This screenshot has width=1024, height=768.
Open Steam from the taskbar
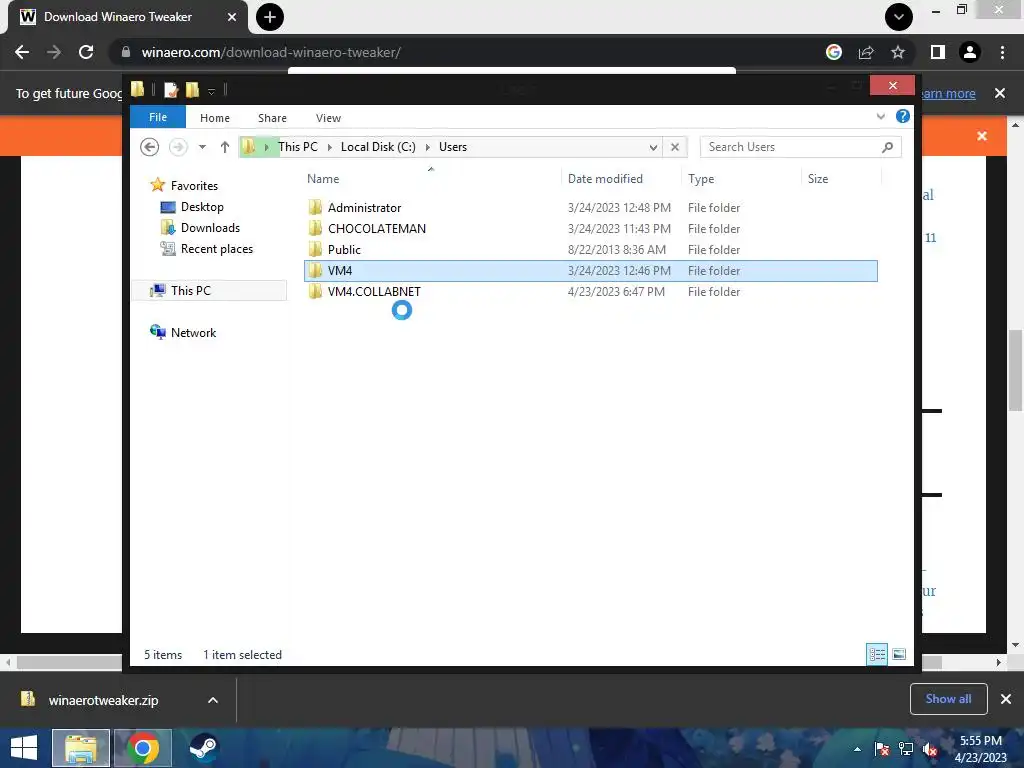(x=204, y=748)
